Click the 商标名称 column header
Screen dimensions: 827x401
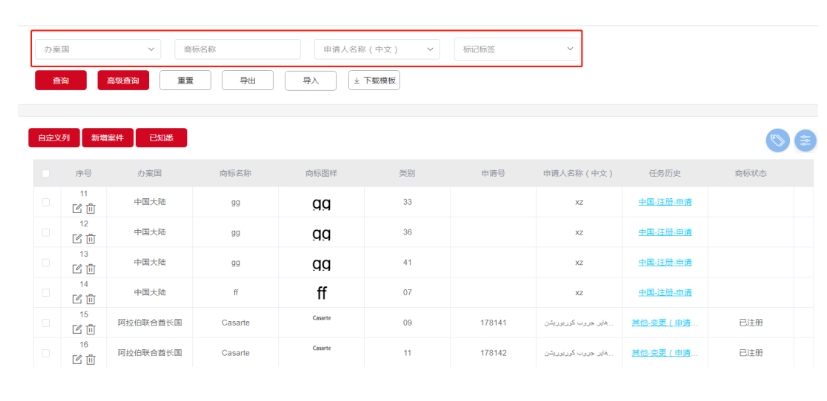(235, 173)
